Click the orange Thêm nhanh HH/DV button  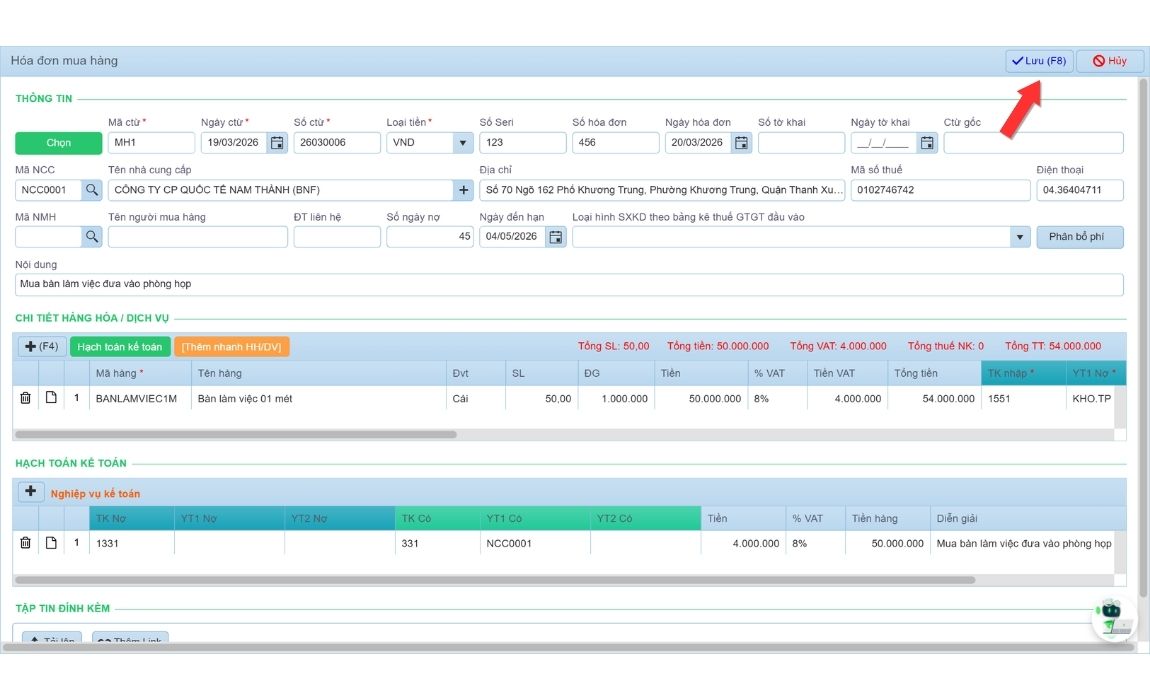[x=232, y=347]
